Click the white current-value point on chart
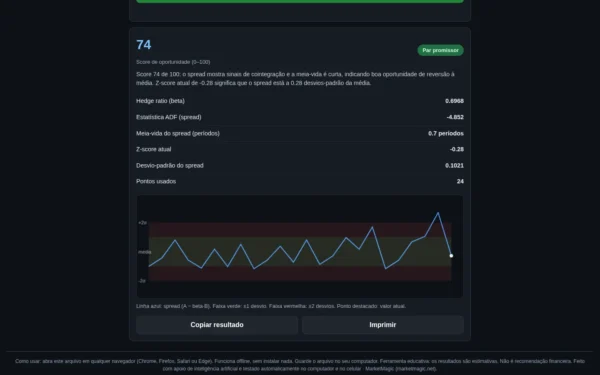Image resolution: width=600 pixels, height=375 pixels. (x=451, y=256)
